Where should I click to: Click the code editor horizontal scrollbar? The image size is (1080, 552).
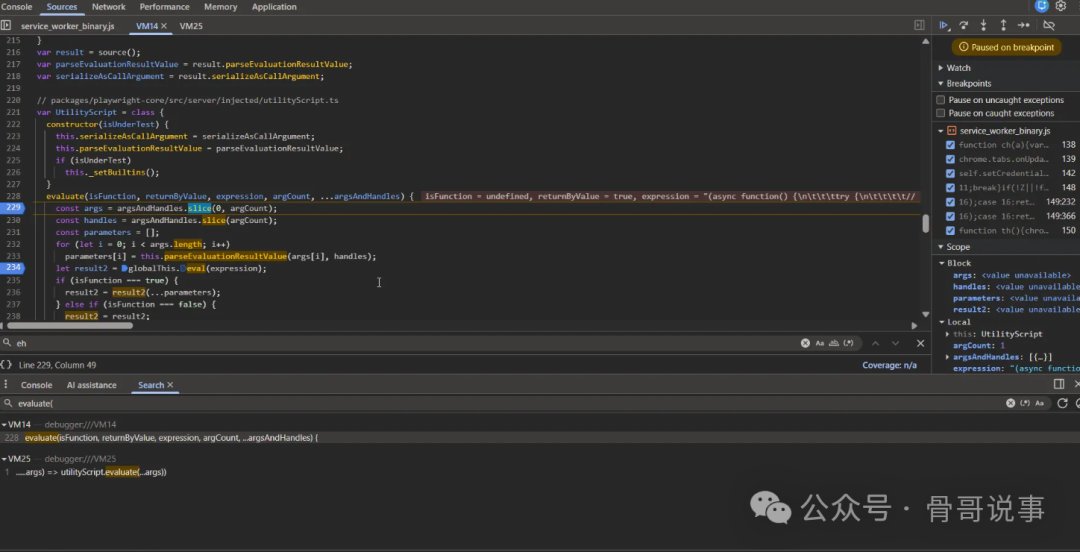pyautogui.click(x=70, y=325)
